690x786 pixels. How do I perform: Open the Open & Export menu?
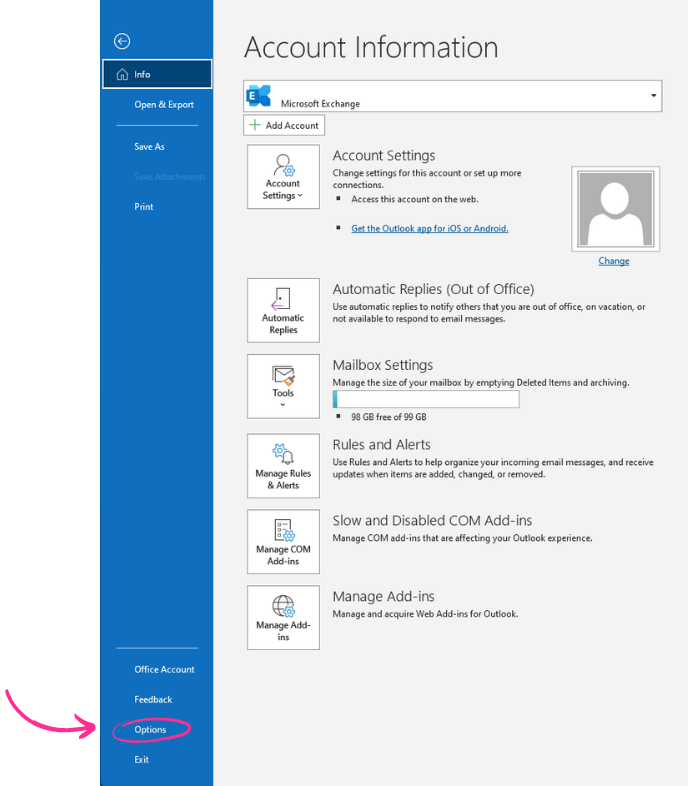tap(163, 104)
